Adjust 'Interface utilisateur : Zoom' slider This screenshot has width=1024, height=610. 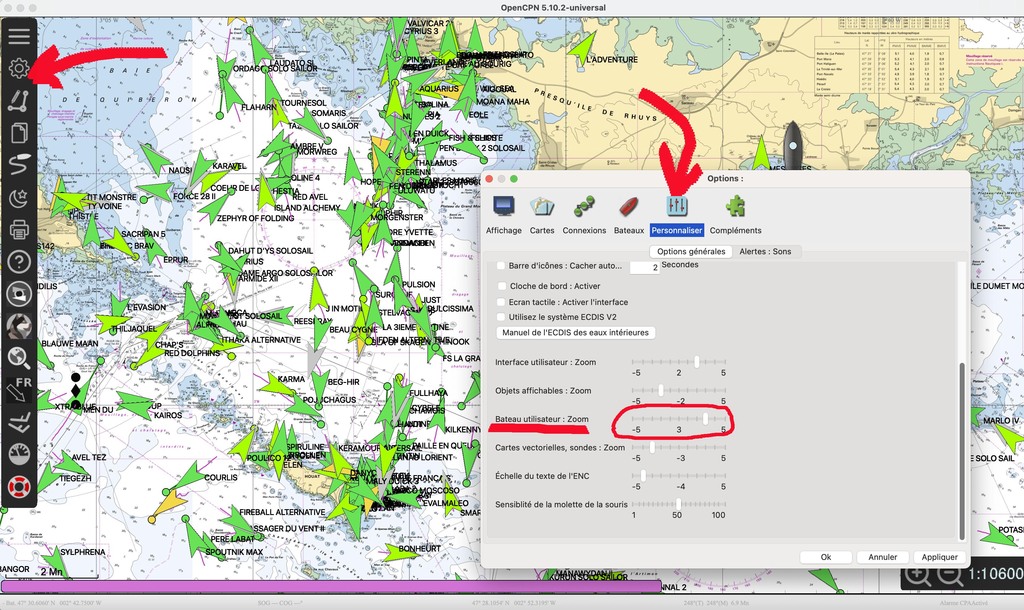(679, 362)
